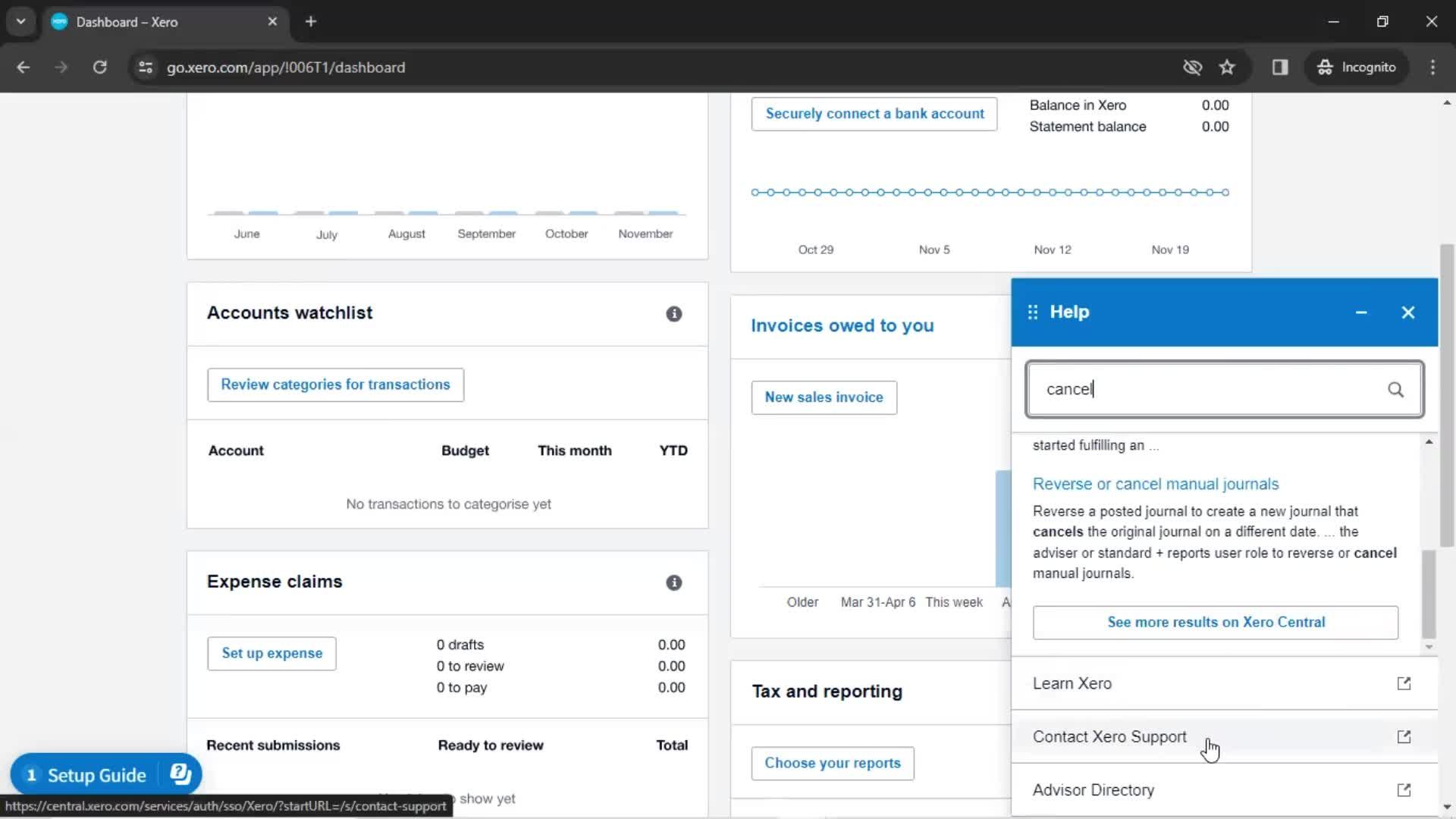Click the Help search magnifier icon
Screen dimensions: 1456x819
coord(1395,390)
